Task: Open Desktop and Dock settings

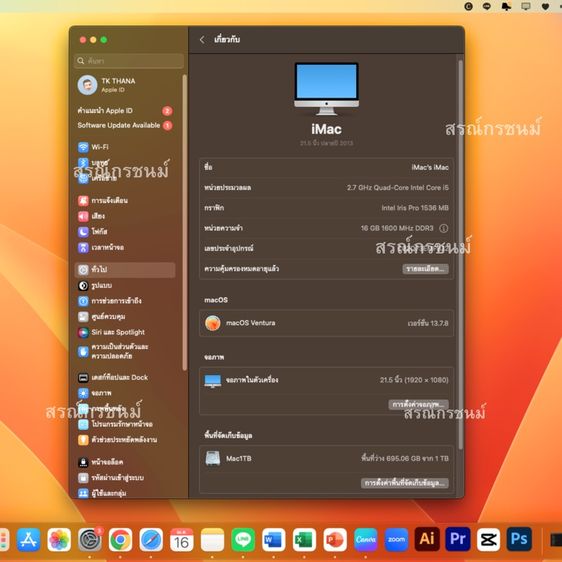Action: click(x=113, y=377)
